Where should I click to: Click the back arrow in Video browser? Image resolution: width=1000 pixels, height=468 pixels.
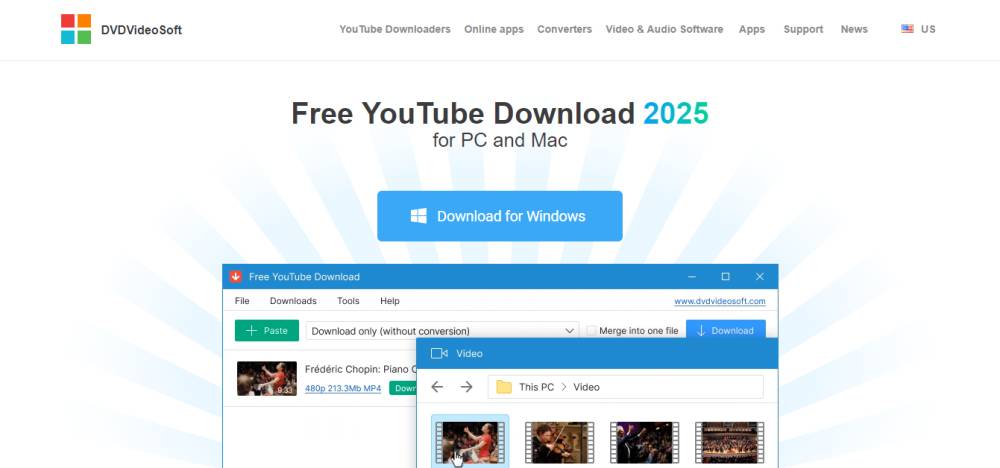pyautogui.click(x=437, y=386)
